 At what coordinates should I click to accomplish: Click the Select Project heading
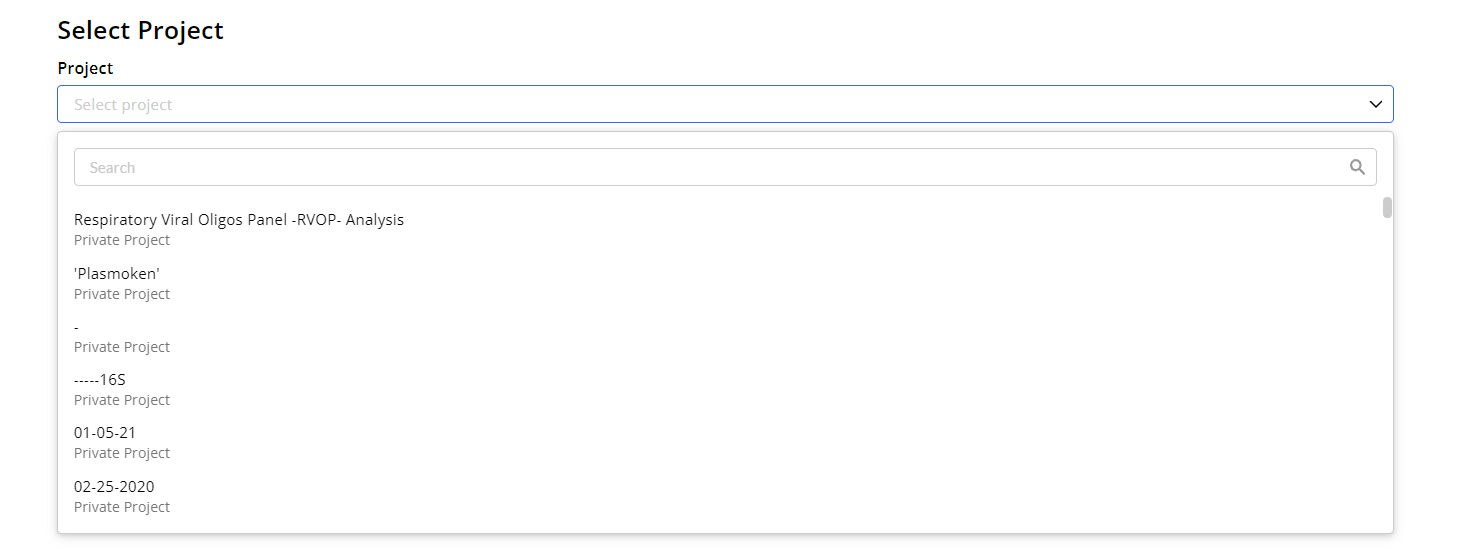pyautogui.click(x=140, y=30)
